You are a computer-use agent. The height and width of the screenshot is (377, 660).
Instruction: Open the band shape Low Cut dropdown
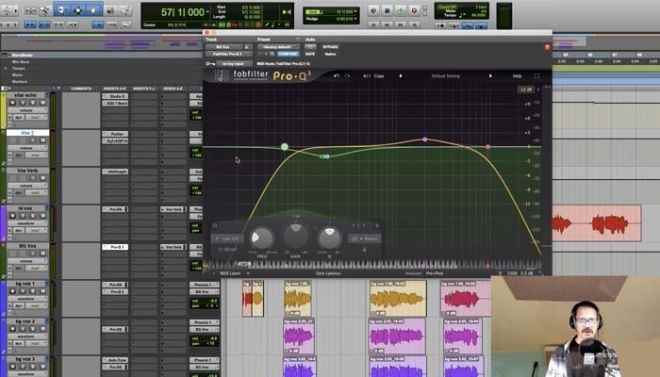coord(227,239)
